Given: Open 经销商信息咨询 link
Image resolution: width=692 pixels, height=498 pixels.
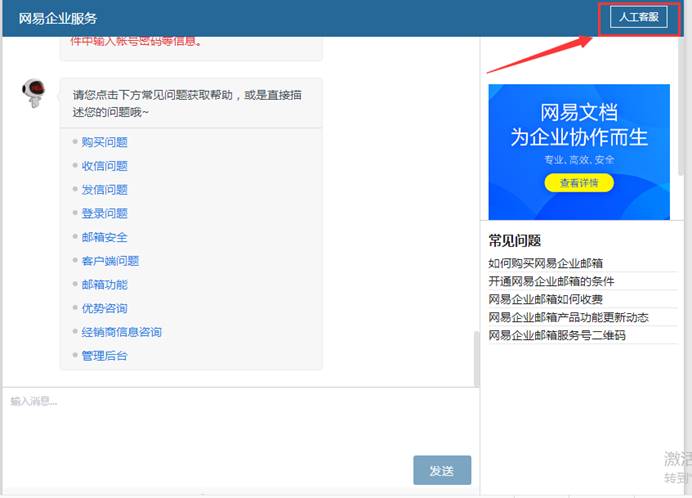Looking at the screenshot, I should pos(122,332).
